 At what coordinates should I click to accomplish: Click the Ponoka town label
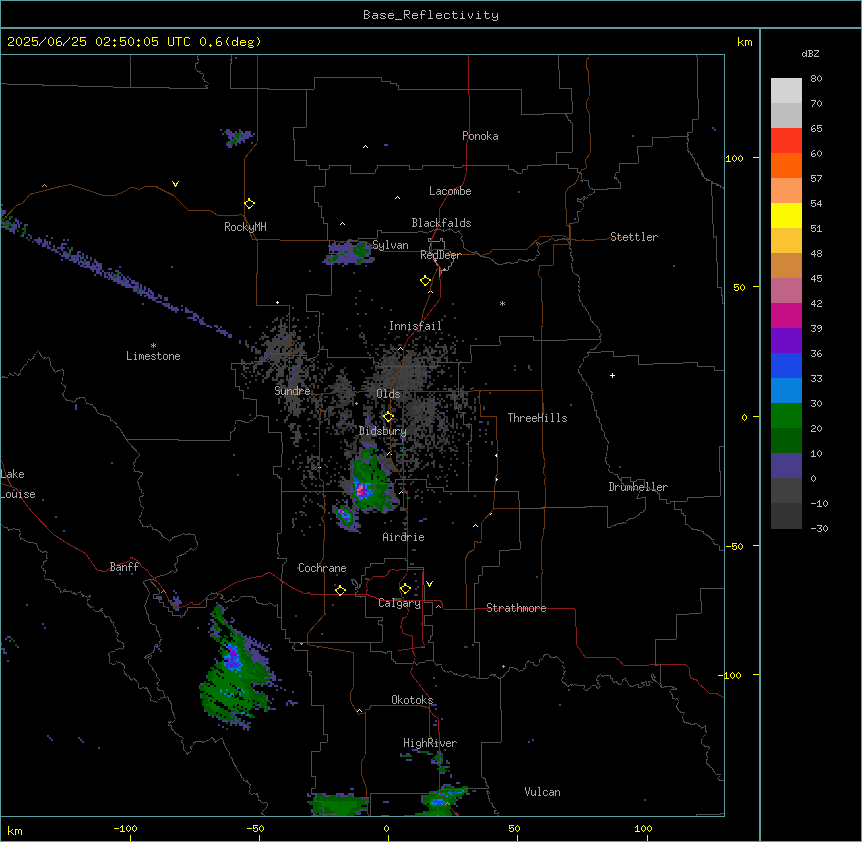[480, 136]
